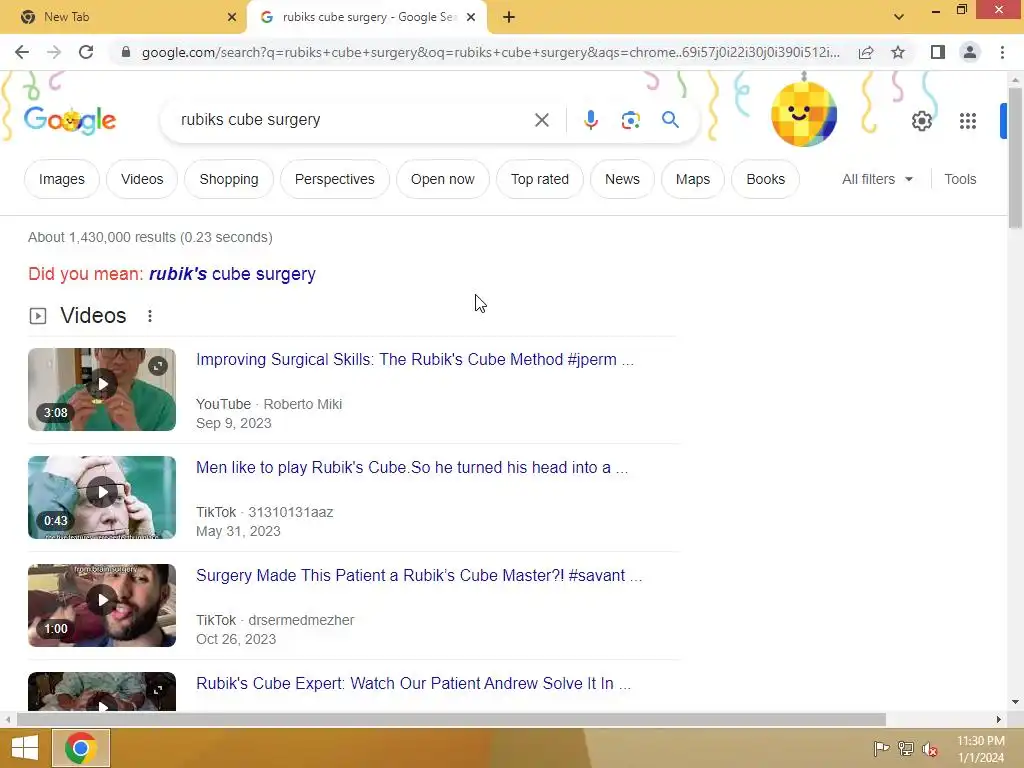This screenshot has height=768, width=1024.
Task: Open Men like to play Rubik's Cube link
Action: coord(412,468)
